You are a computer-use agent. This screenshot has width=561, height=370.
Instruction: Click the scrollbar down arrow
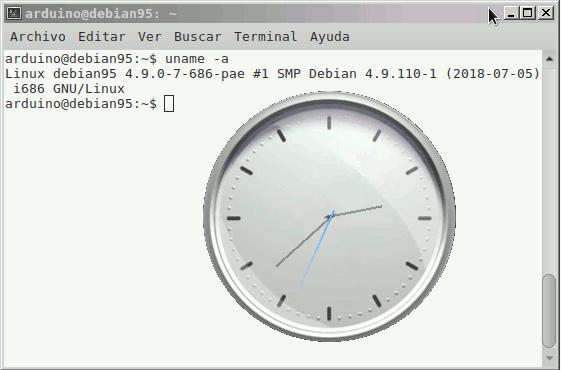tap(549, 358)
